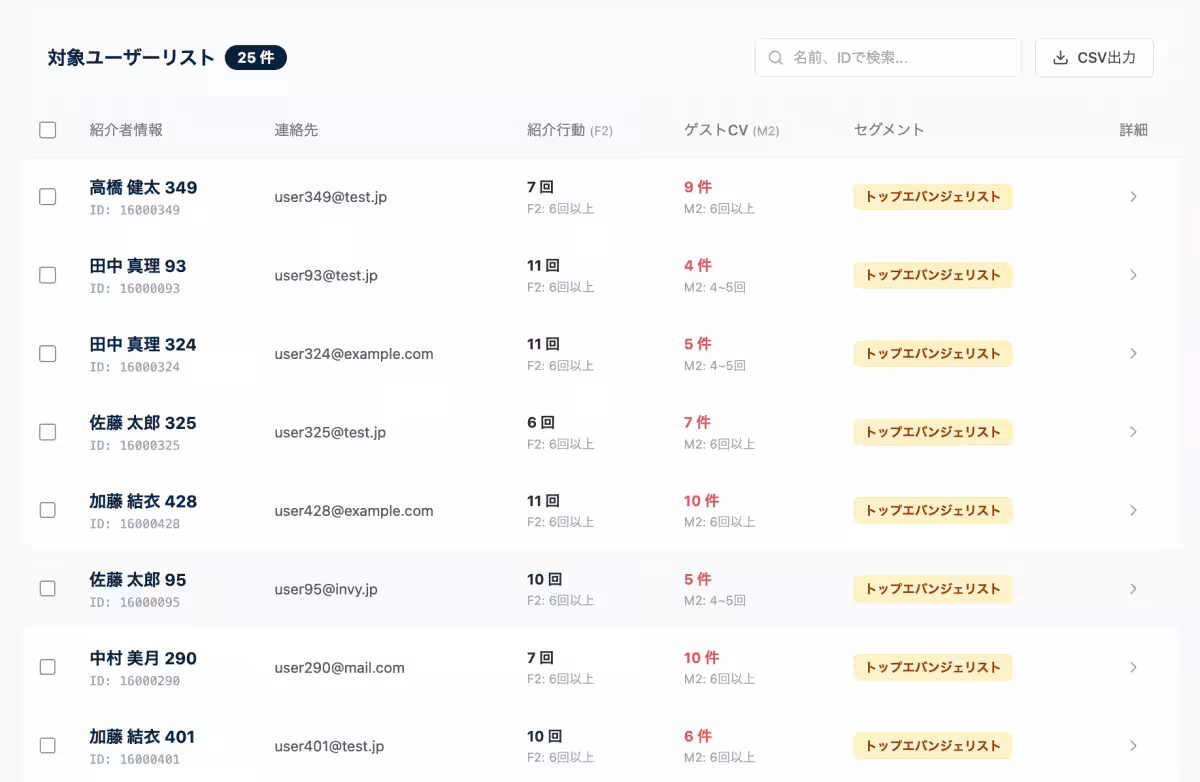Click the name 田中 真理 324
This screenshot has height=782, width=1200.
point(143,345)
